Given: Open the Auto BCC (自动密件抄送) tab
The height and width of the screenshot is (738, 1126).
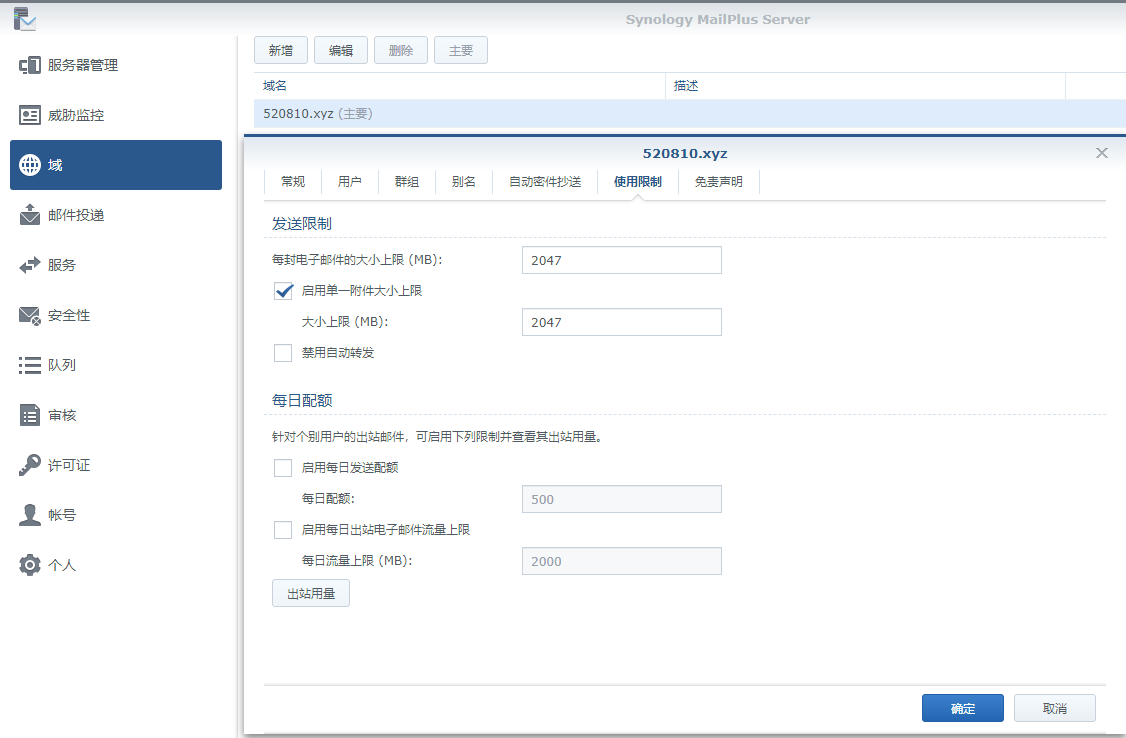Looking at the screenshot, I should [x=545, y=182].
